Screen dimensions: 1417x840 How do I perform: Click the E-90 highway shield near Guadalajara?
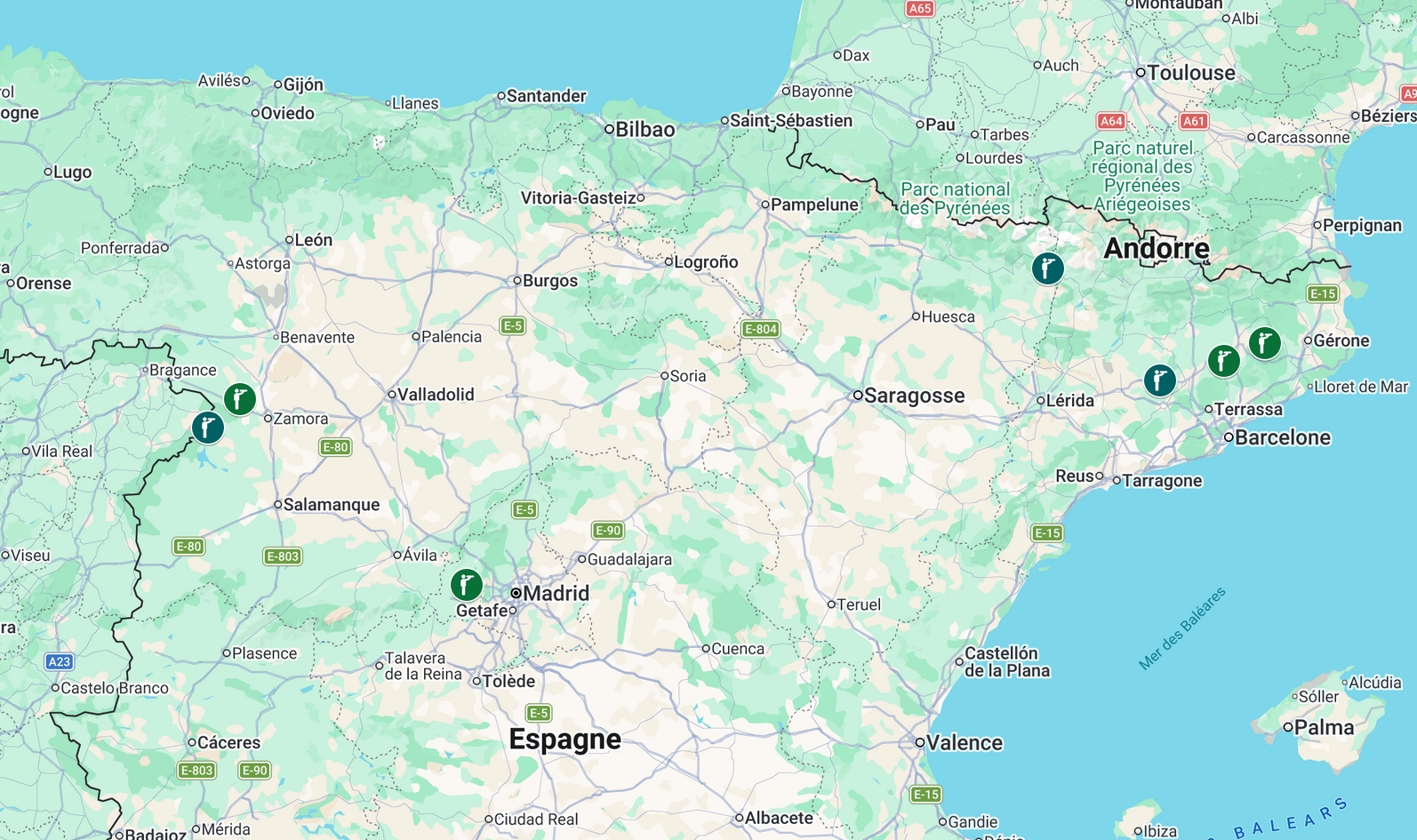pyautogui.click(x=608, y=531)
